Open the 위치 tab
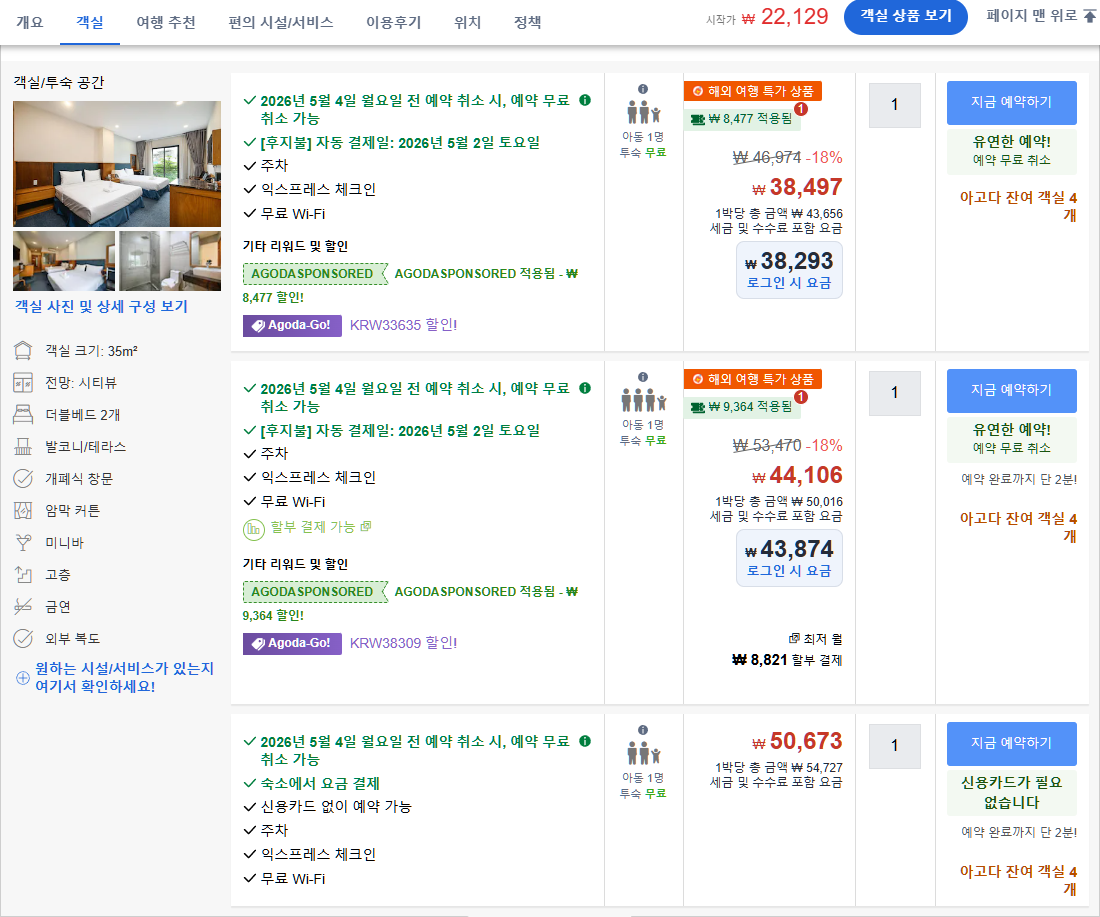 click(x=467, y=22)
